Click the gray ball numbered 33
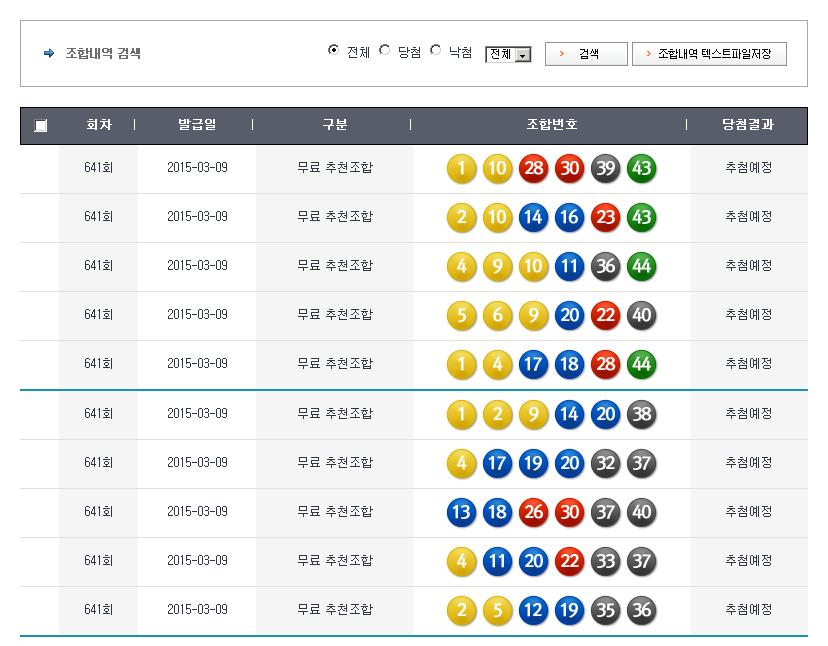This screenshot has height=646, width=828. tap(605, 561)
